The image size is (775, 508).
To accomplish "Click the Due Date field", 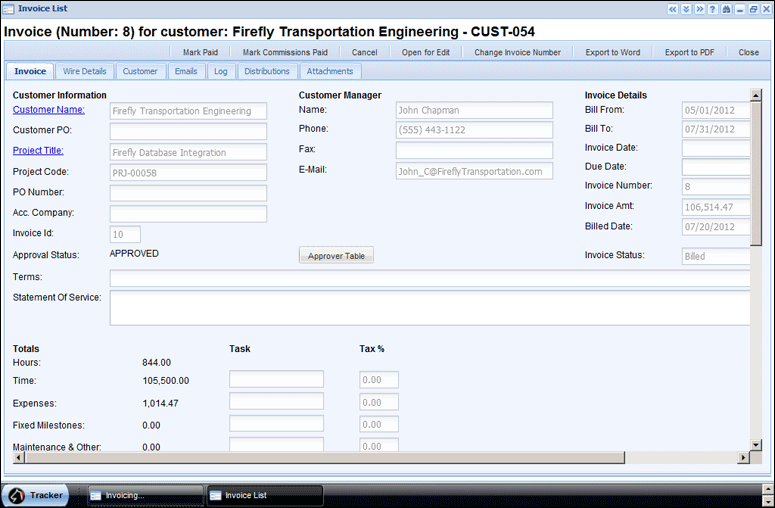I will [x=716, y=167].
